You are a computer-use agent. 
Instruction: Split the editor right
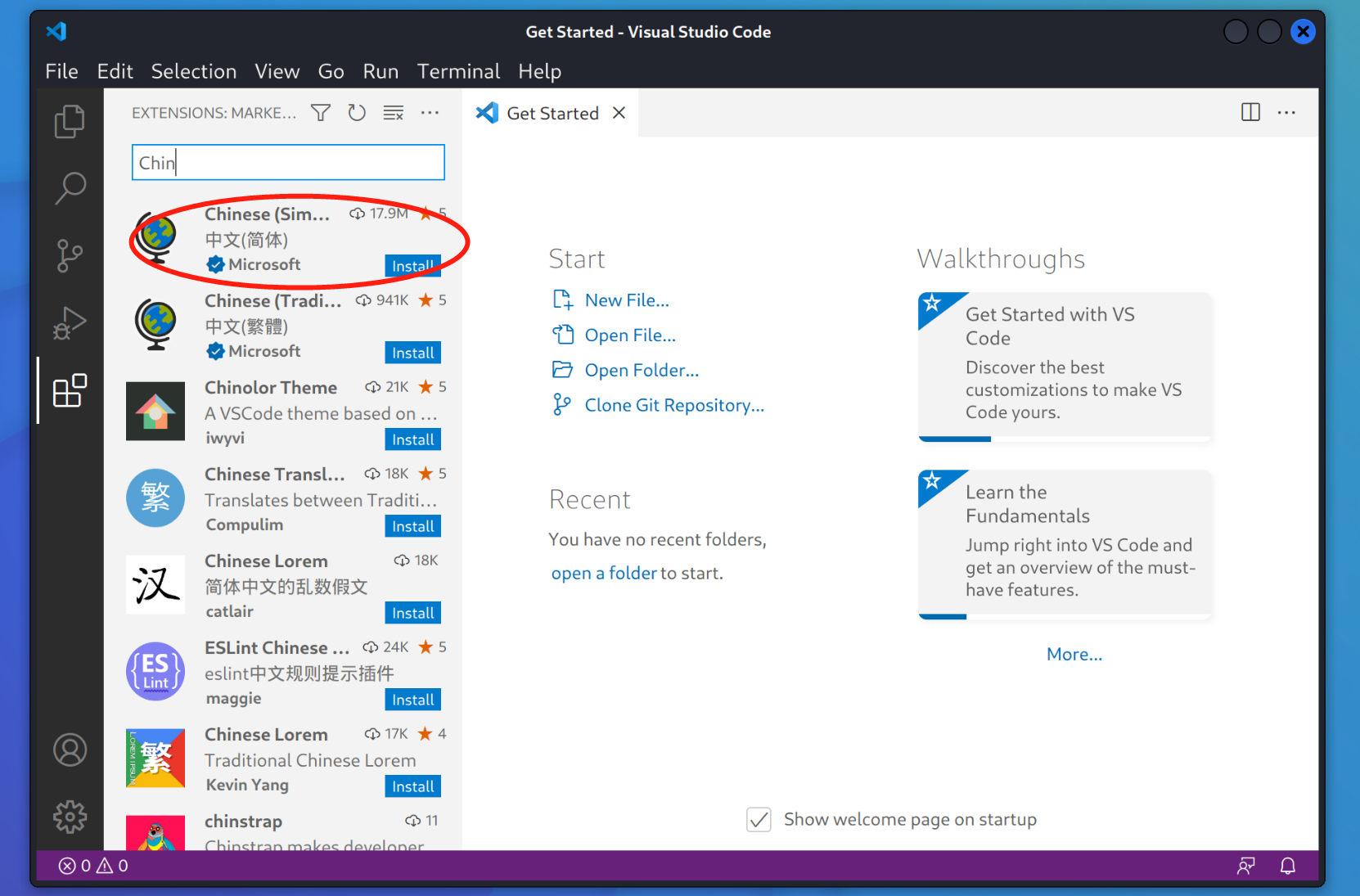coord(1250,113)
